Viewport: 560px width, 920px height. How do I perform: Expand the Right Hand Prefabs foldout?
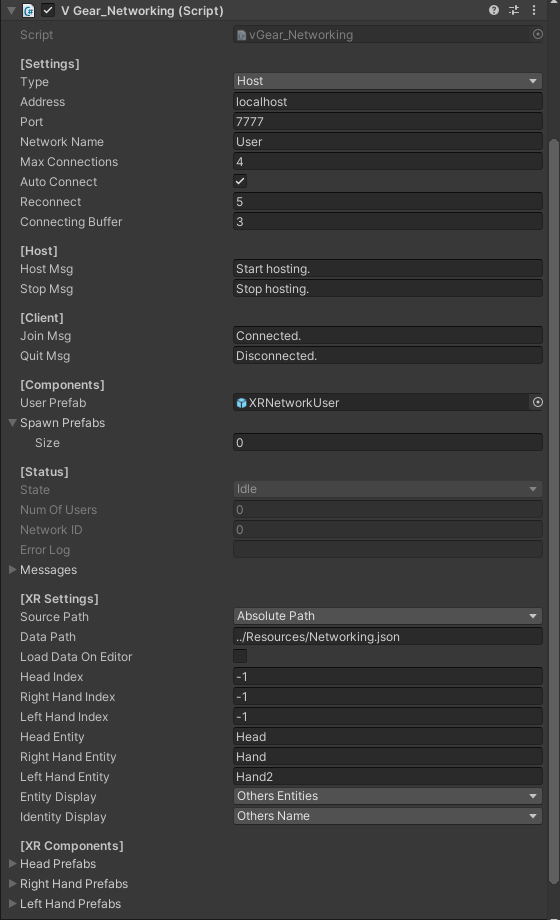[x=12, y=884]
